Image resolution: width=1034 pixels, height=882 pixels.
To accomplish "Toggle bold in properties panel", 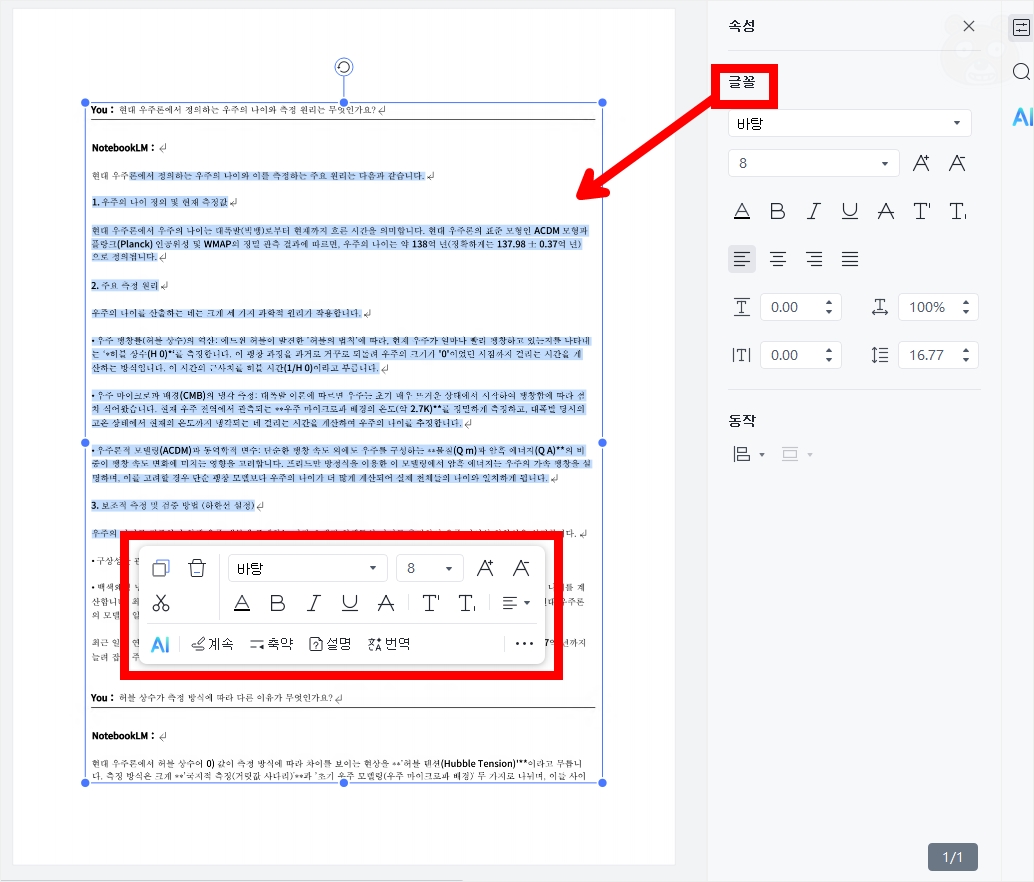I will point(777,211).
